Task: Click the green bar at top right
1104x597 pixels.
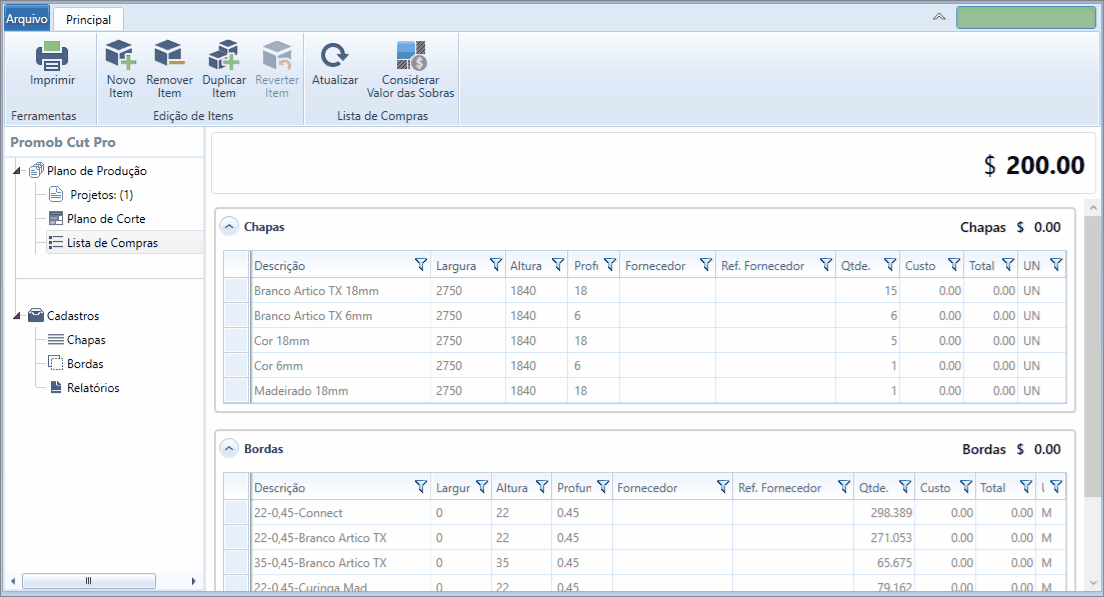Action: (x=1025, y=18)
